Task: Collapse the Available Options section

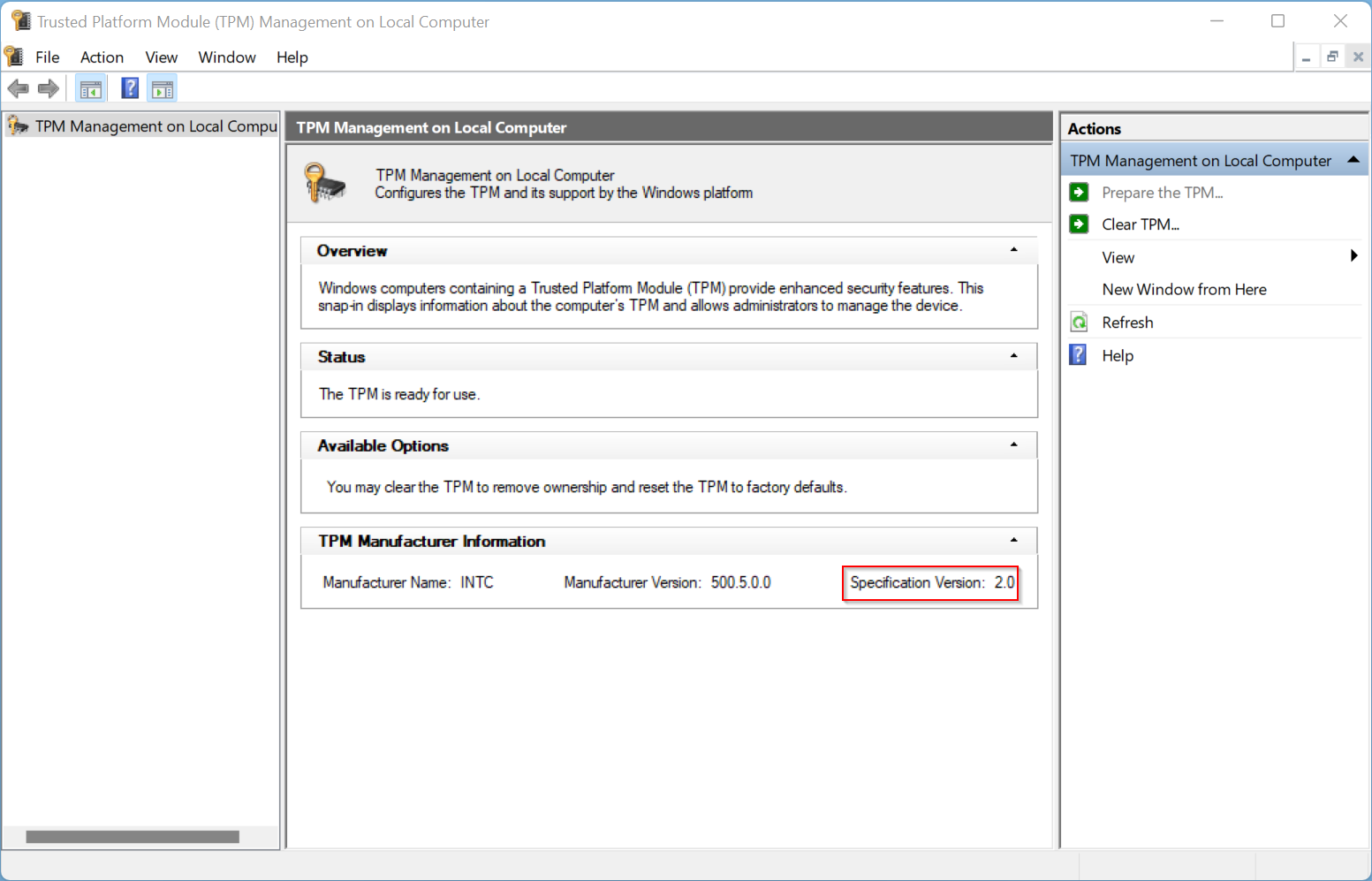Action: point(1014,444)
